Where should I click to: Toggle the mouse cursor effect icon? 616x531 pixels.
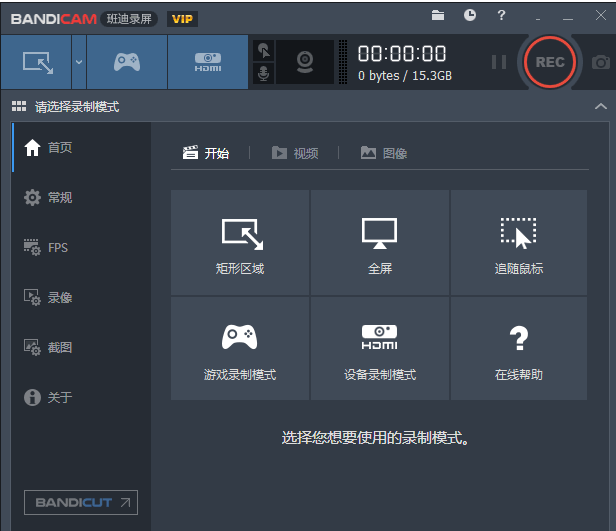(264, 51)
